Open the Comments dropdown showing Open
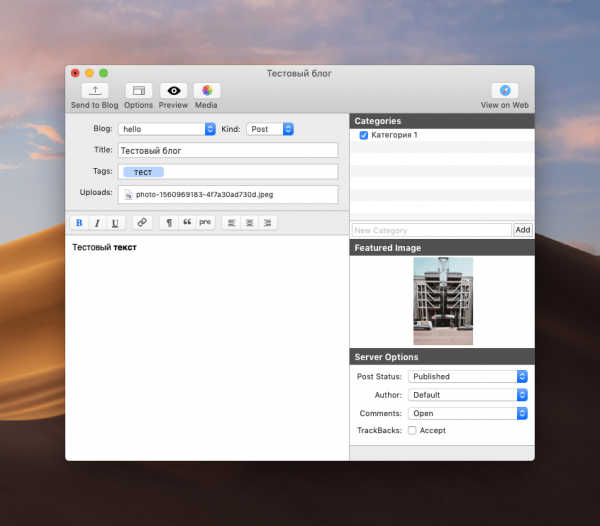Viewport: 600px width, 526px height. tap(468, 413)
